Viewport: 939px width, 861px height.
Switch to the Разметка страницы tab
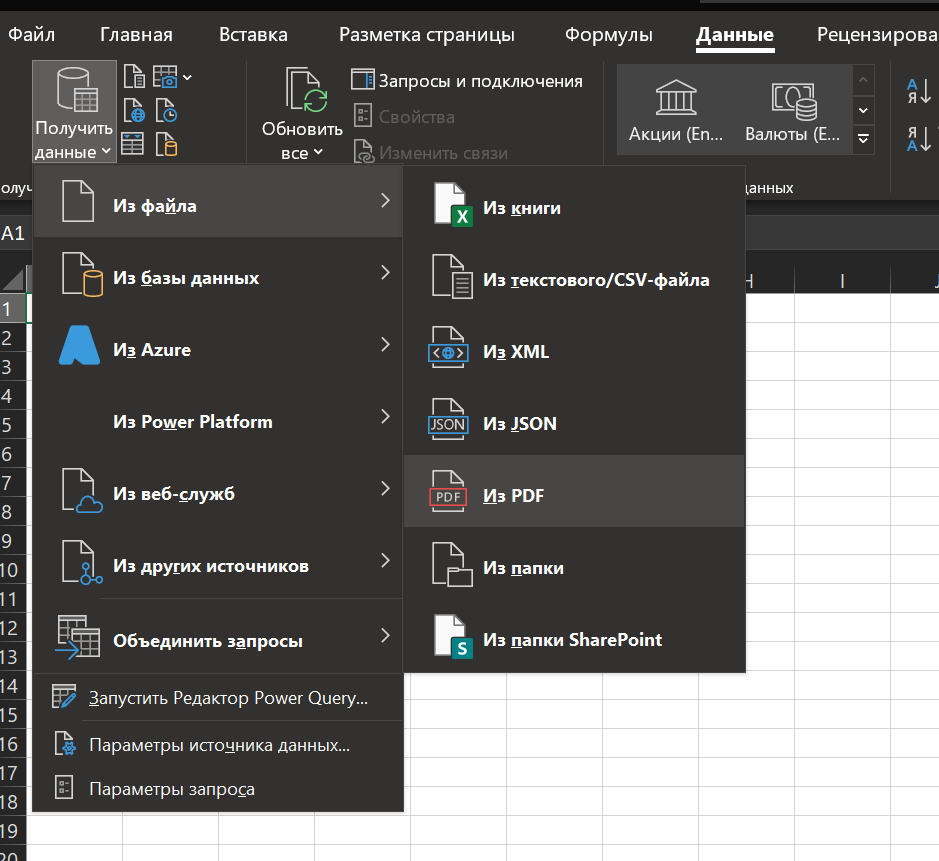click(426, 35)
